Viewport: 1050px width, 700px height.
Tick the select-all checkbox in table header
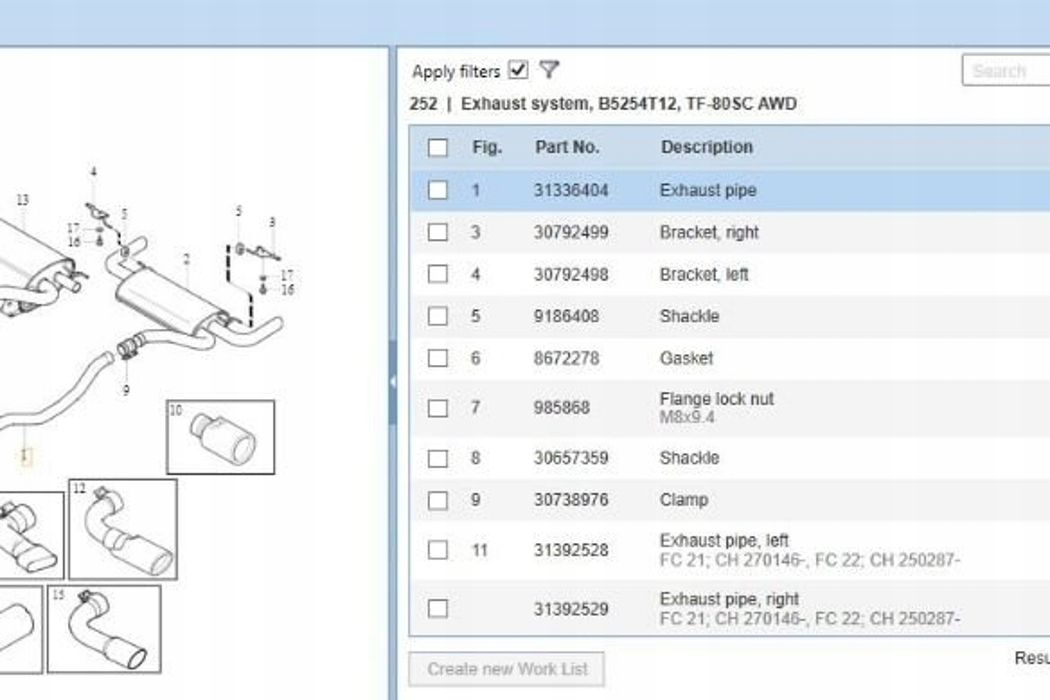[437, 147]
